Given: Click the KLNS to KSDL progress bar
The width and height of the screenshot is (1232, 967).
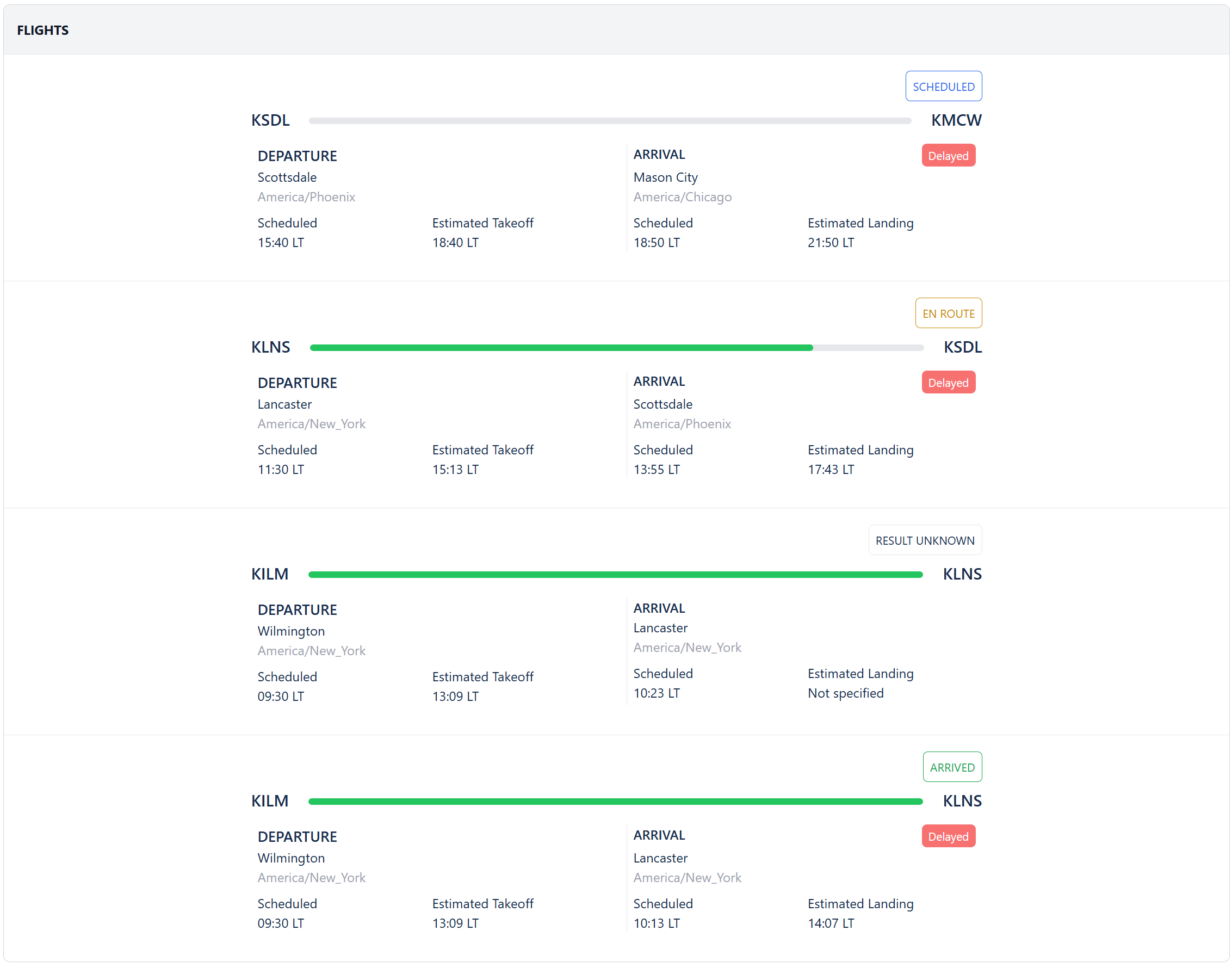Looking at the screenshot, I should (616, 348).
